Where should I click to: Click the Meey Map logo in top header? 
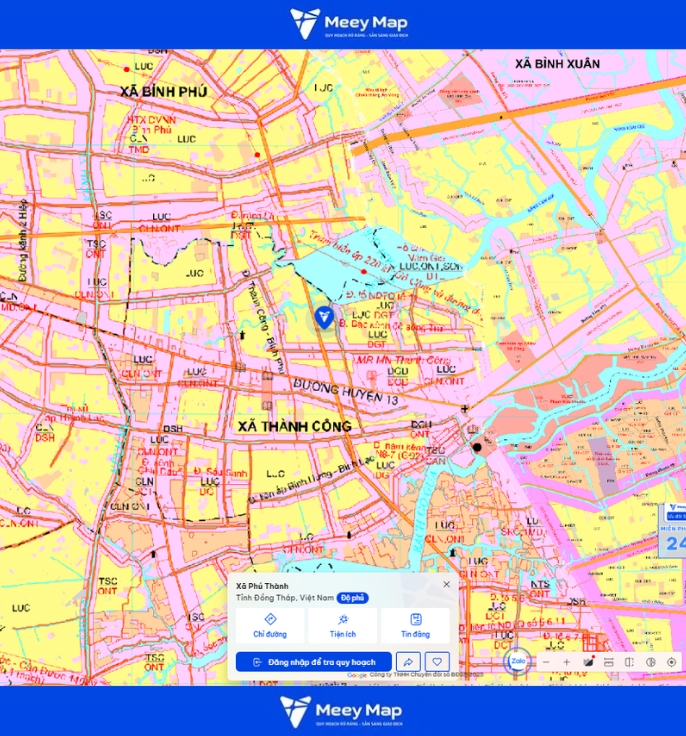(348, 23)
